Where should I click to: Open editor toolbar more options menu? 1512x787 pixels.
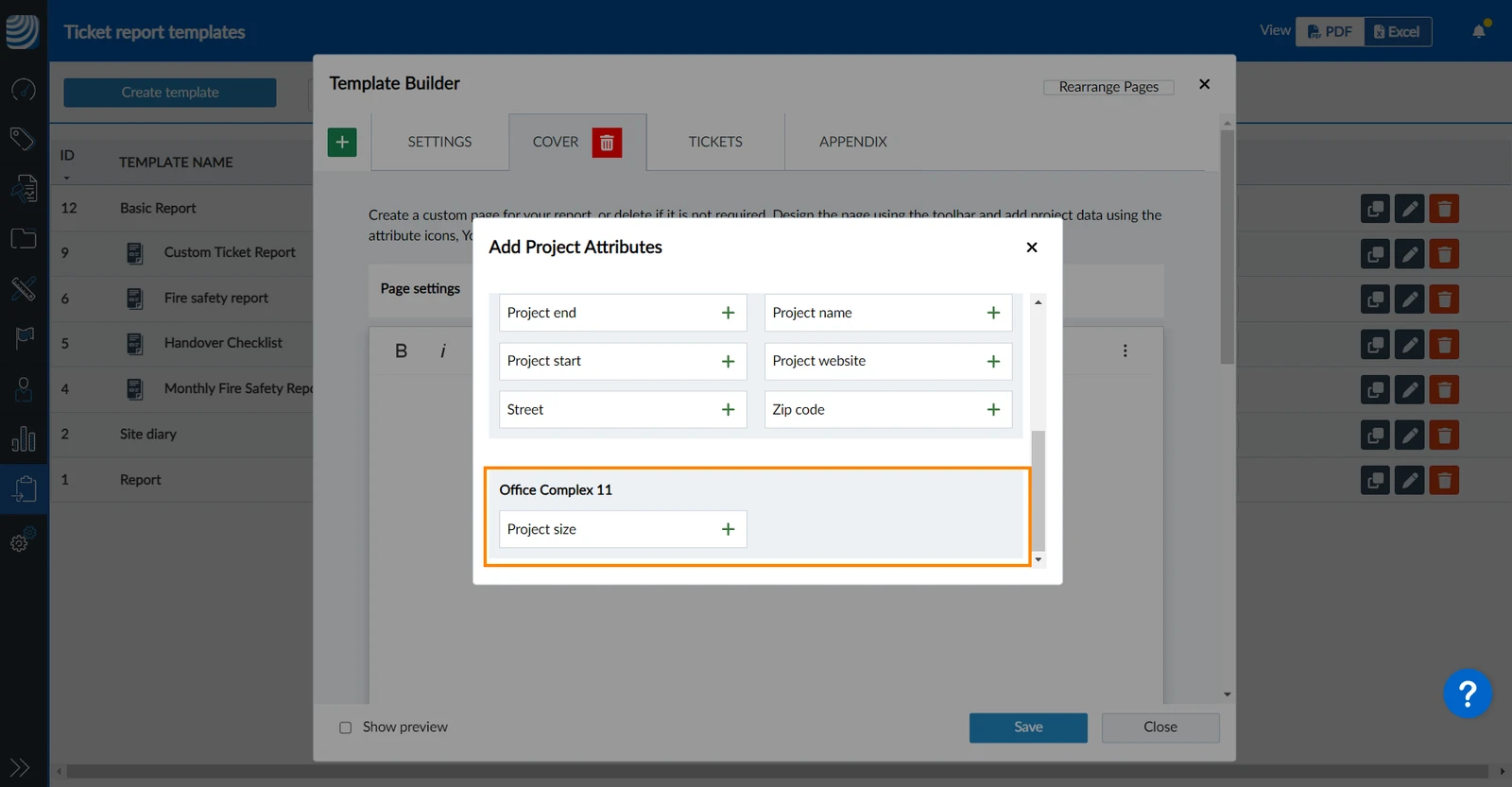point(1125,351)
